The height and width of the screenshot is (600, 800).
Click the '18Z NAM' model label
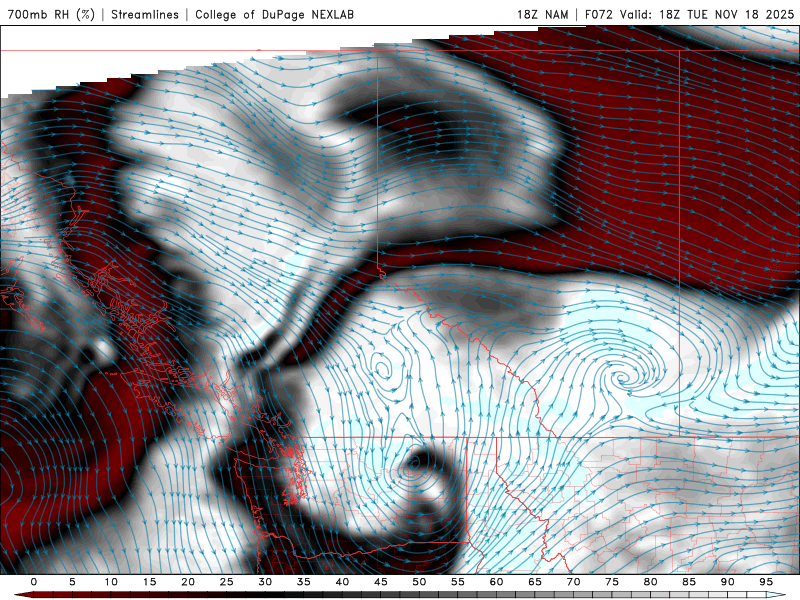pyautogui.click(x=542, y=14)
